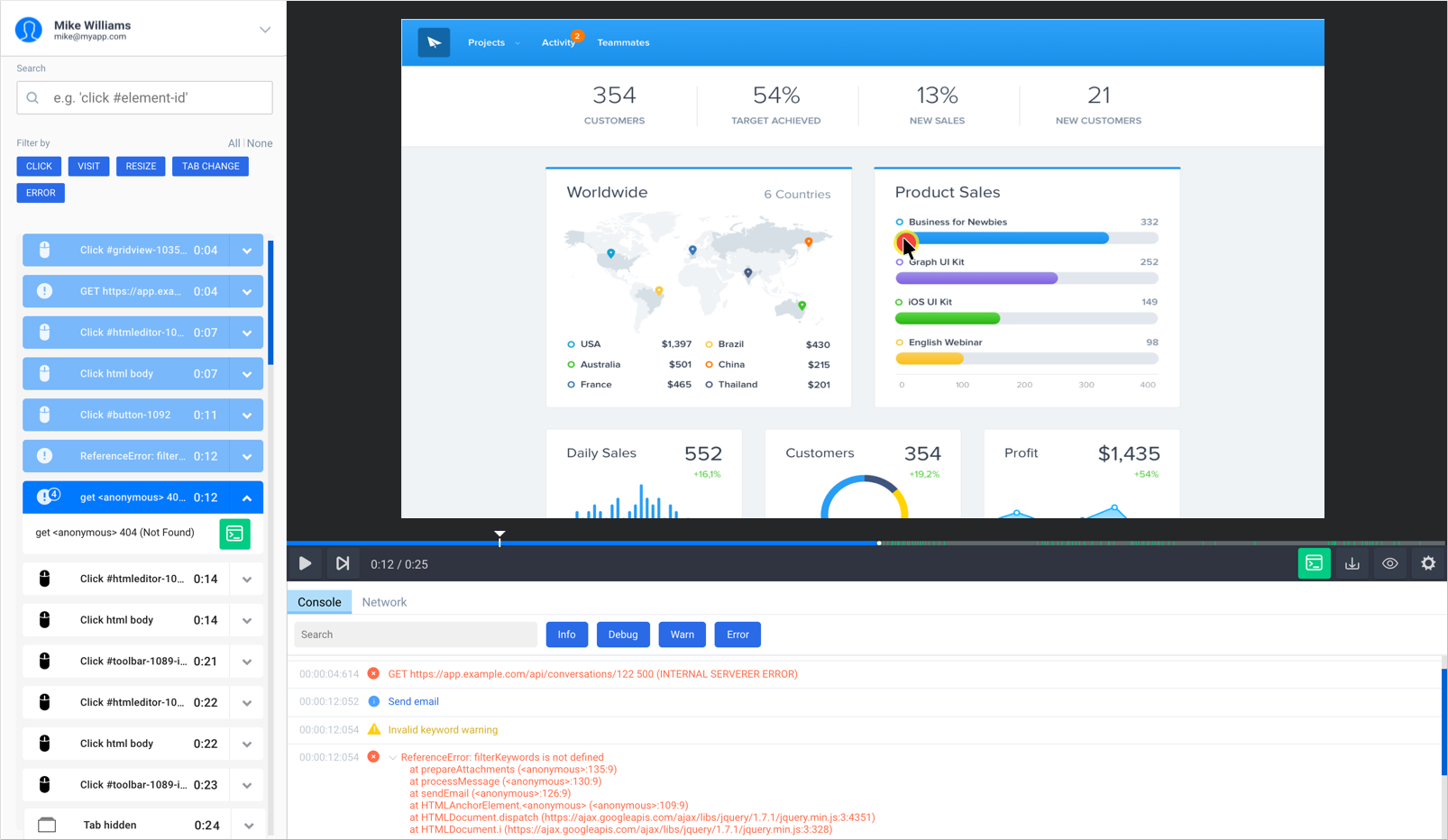Click green terminal icon beside 404 Not Found

click(234, 534)
